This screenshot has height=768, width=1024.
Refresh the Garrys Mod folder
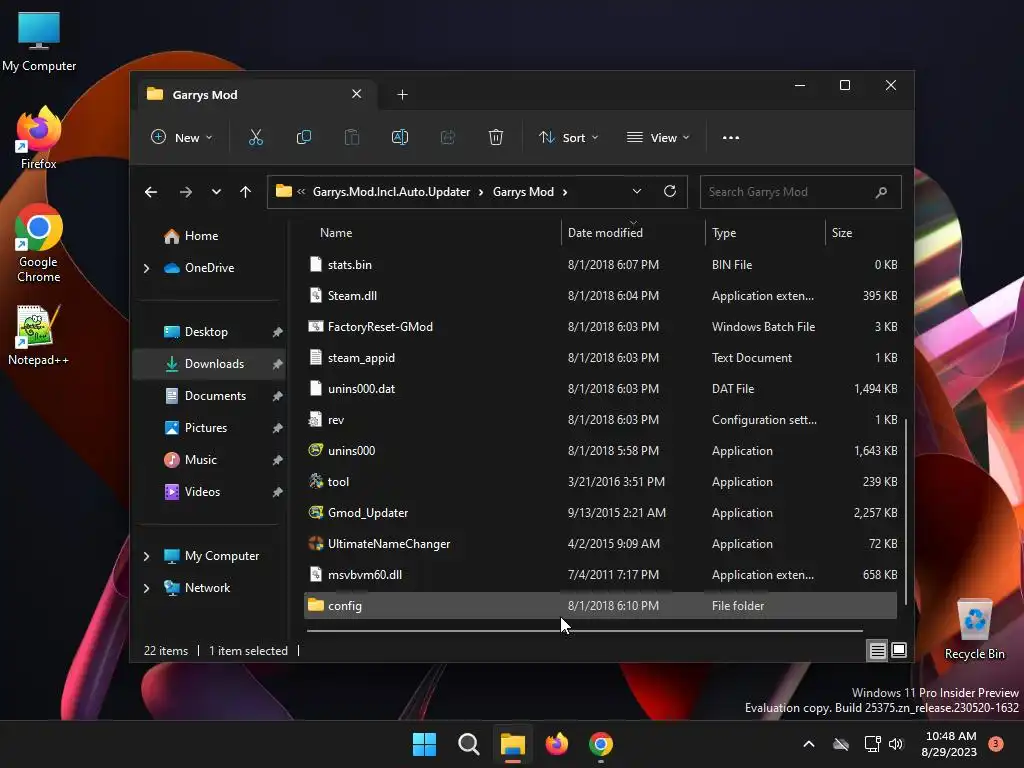[669, 191]
